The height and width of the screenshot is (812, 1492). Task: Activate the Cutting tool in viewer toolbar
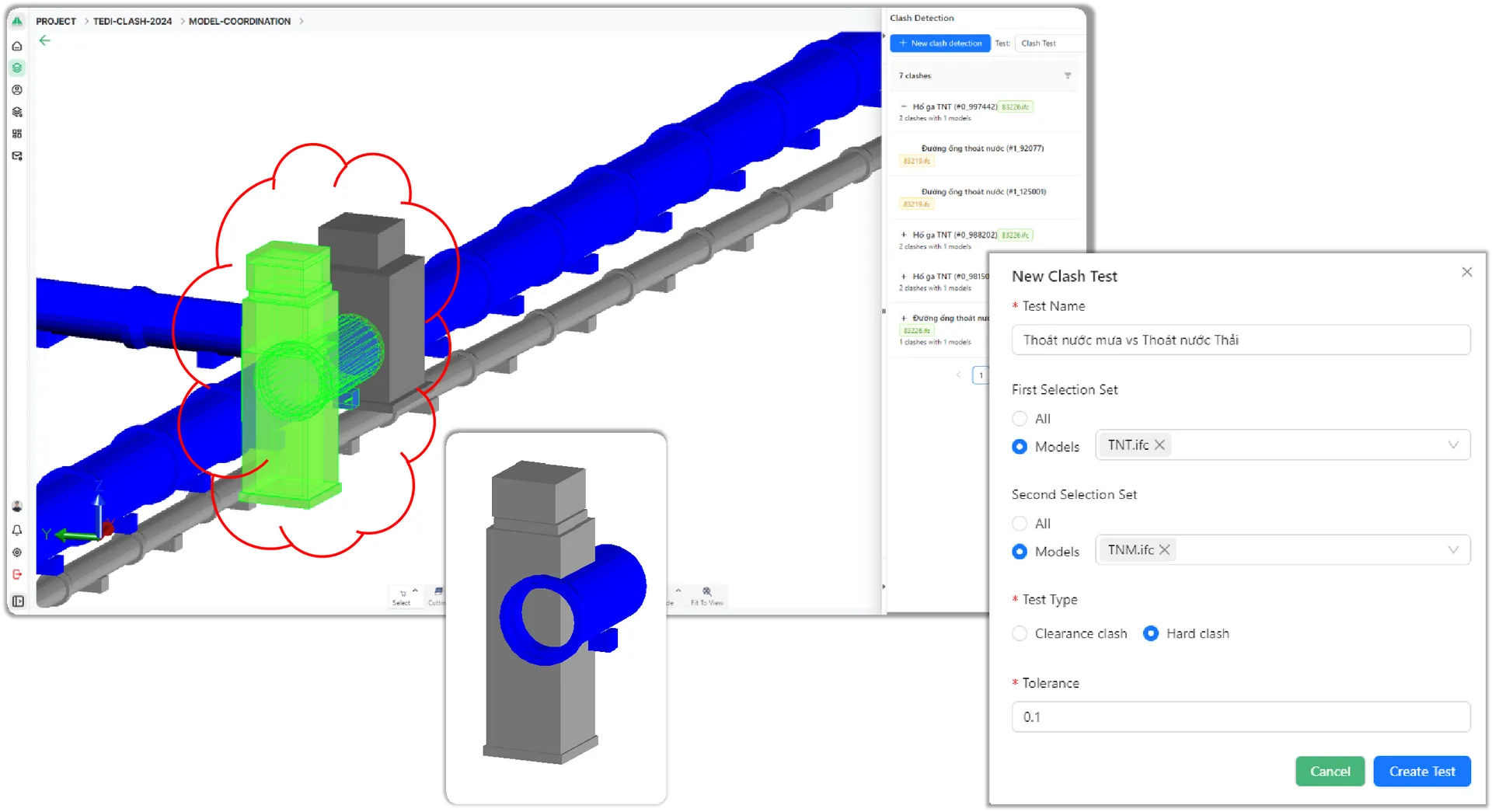437,597
